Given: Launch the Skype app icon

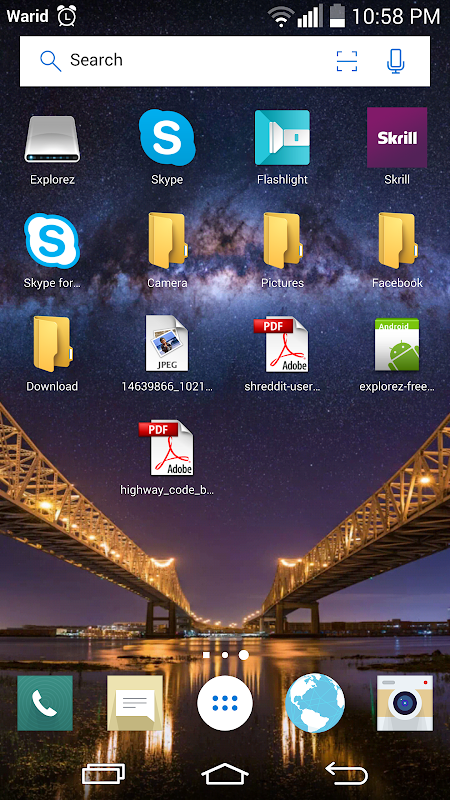Looking at the screenshot, I should coord(167,137).
